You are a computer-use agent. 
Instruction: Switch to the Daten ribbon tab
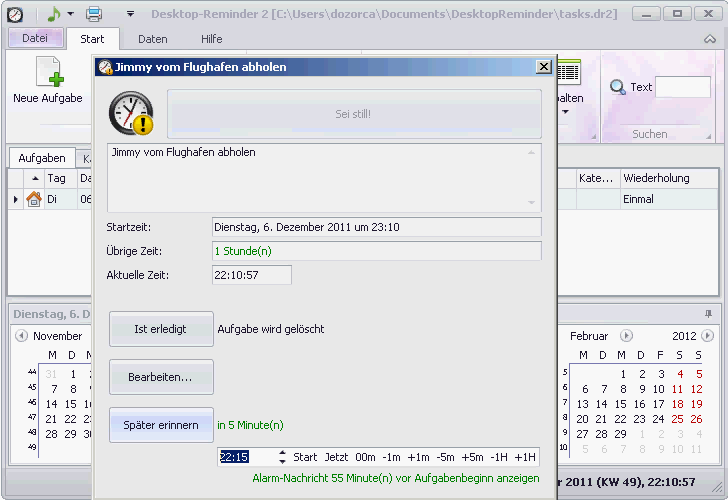pyautogui.click(x=153, y=39)
